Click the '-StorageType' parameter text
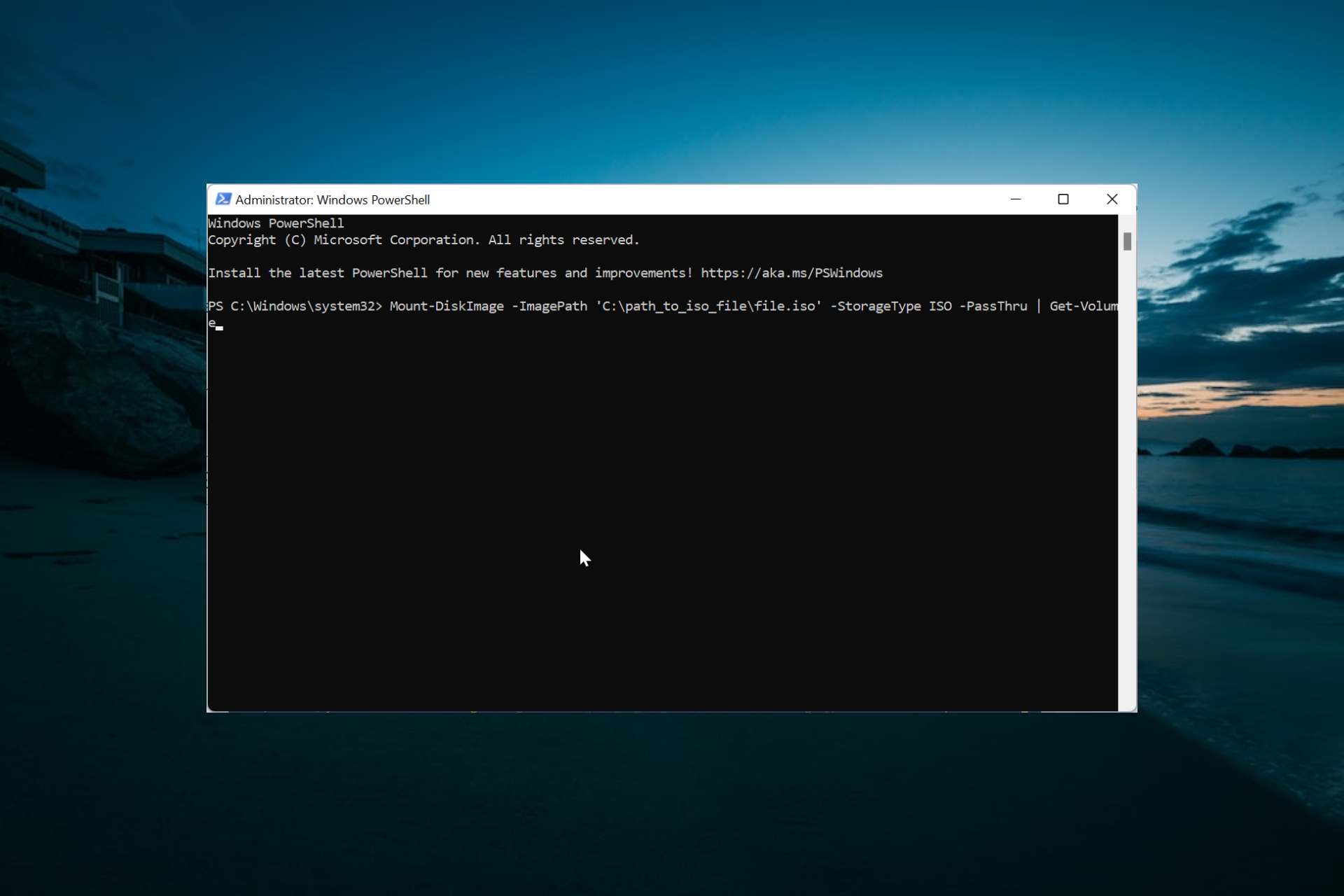1344x896 pixels. [x=876, y=306]
